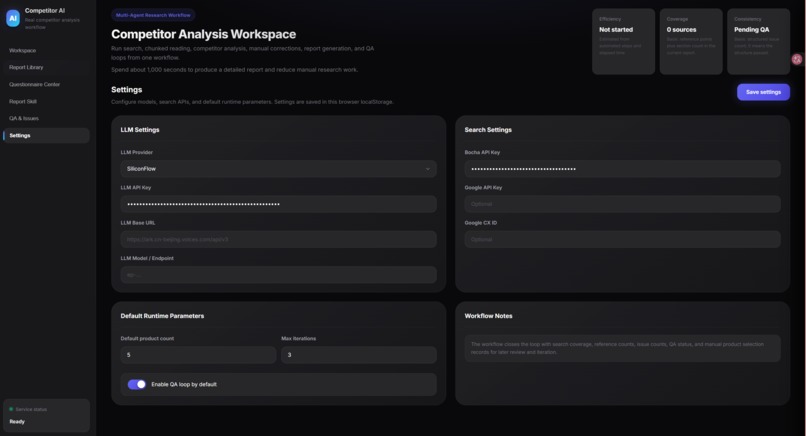Click the Default product count field

[198, 355]
